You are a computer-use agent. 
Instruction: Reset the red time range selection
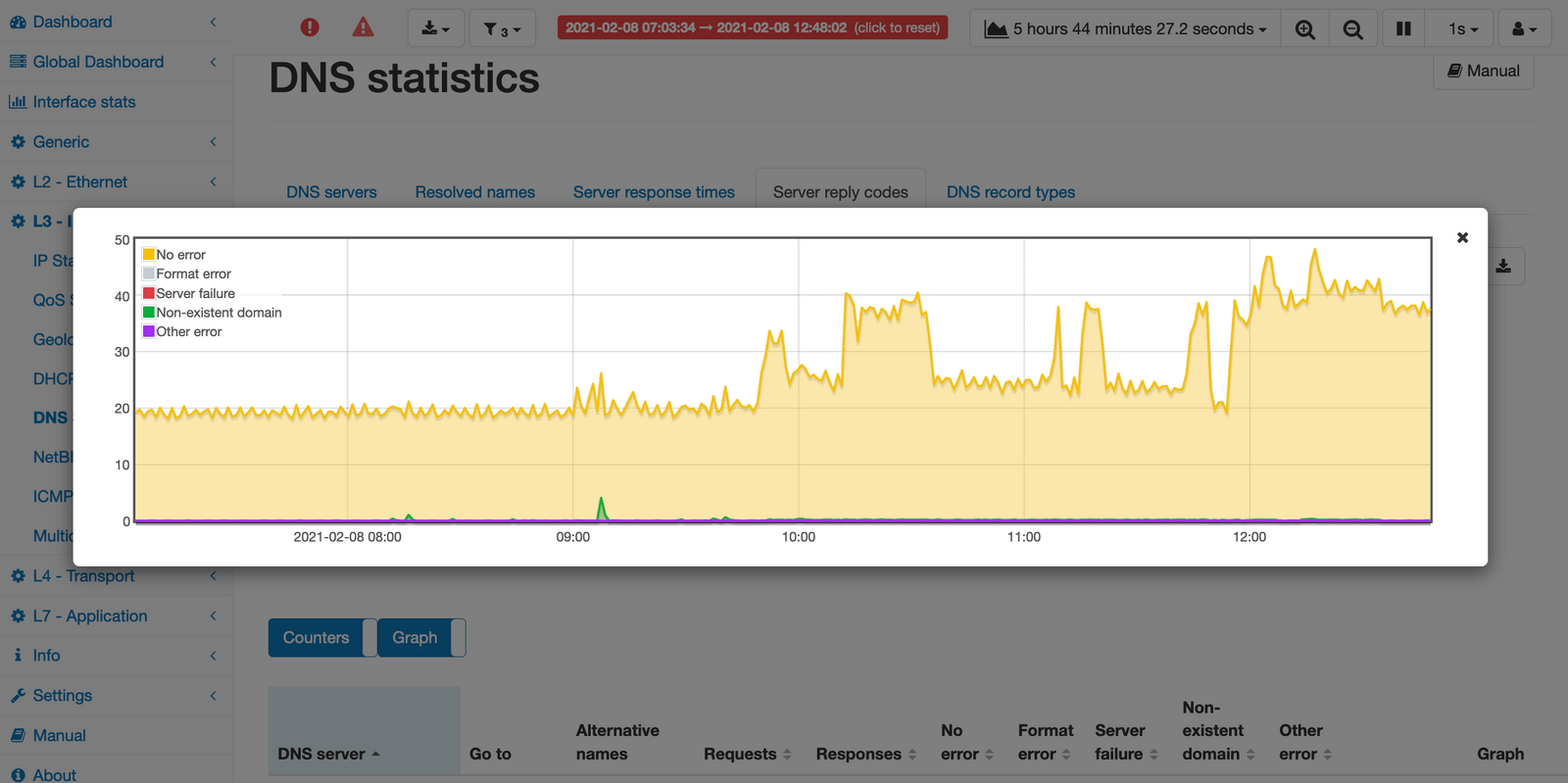click(x=752, y=27)
